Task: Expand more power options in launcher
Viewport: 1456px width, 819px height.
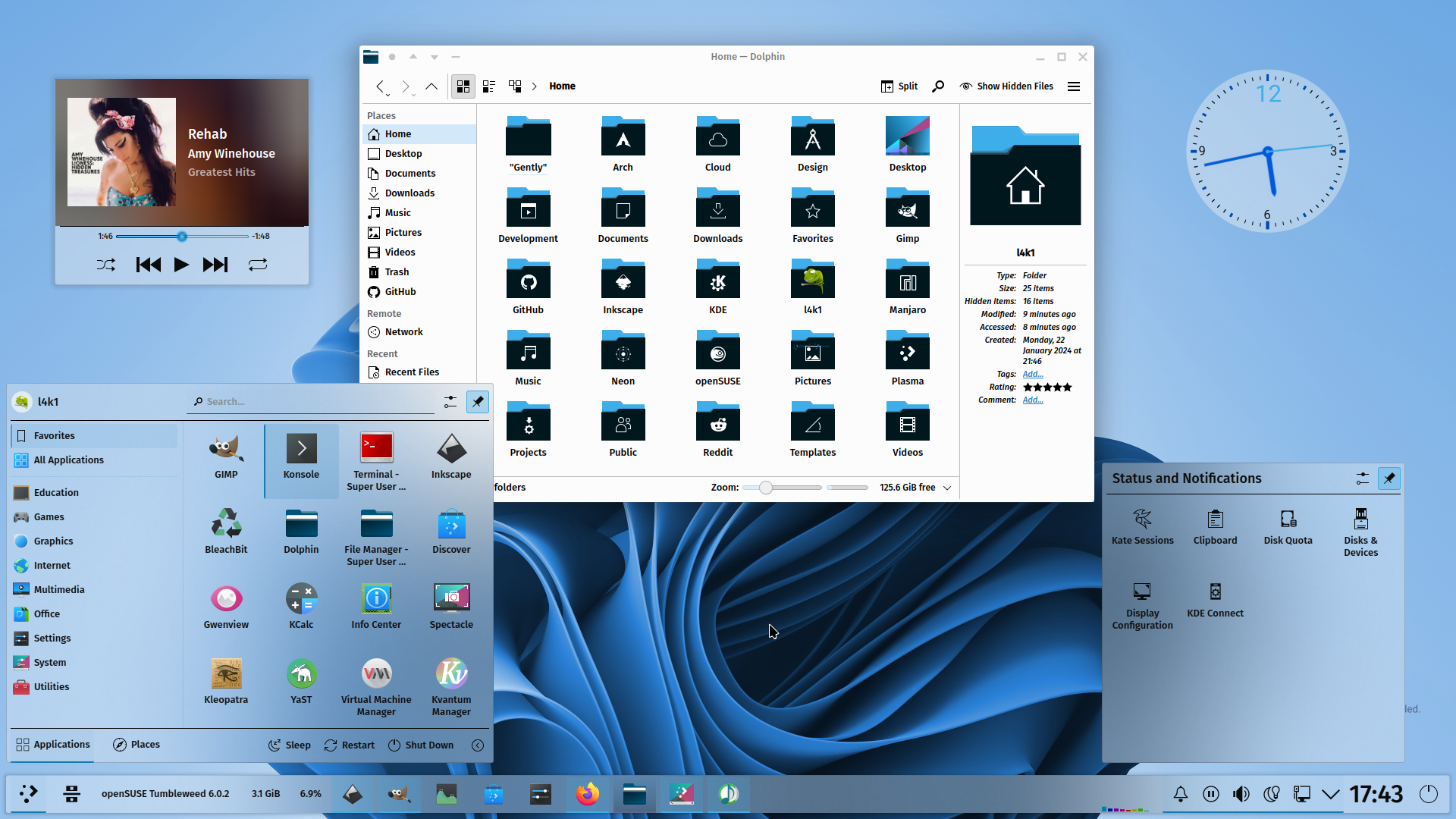Action: click(x=478, y=745)
